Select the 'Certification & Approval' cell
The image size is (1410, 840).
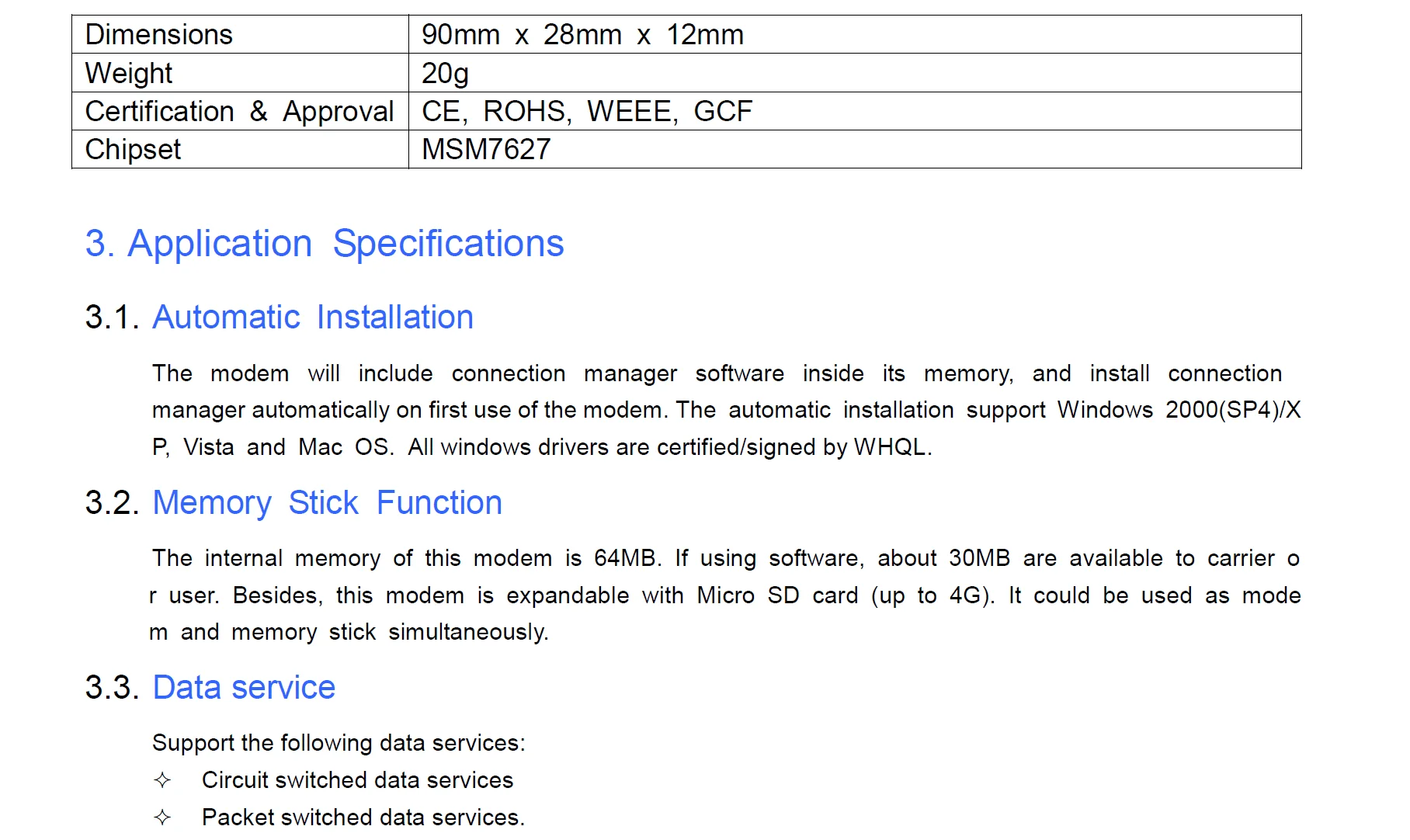click(x=239, y=111)
